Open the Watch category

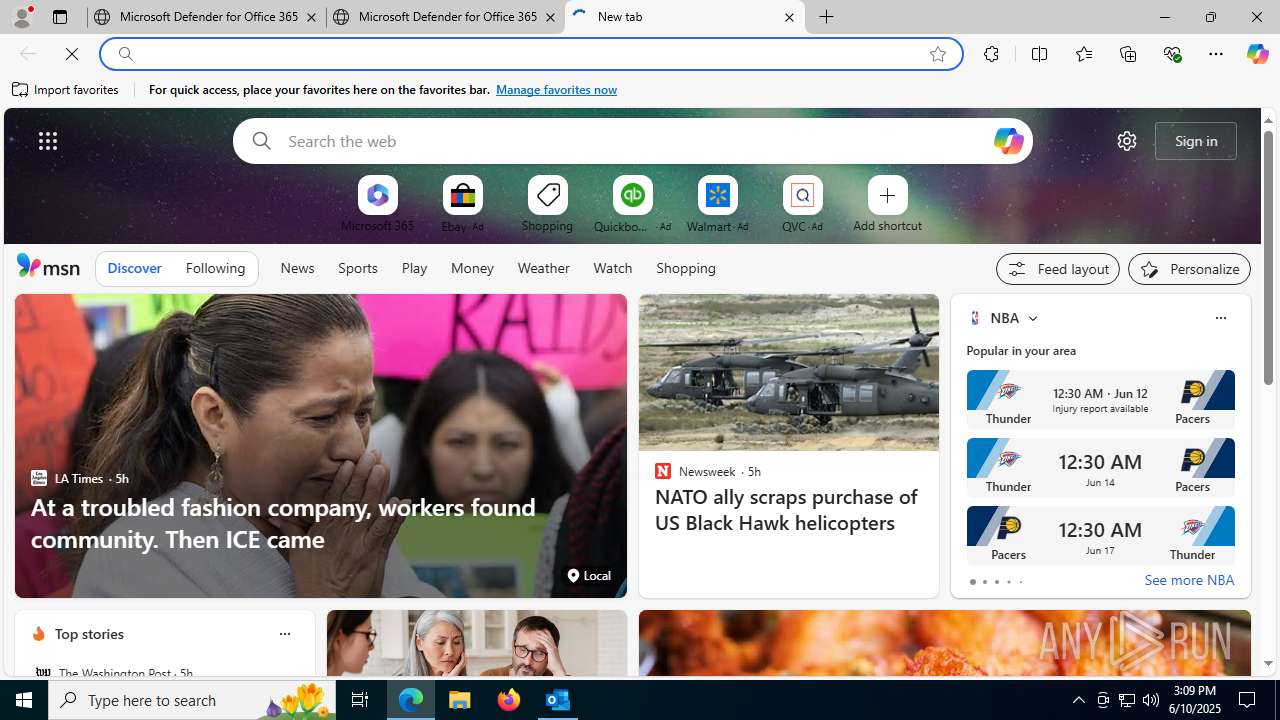tap(613, 268)
